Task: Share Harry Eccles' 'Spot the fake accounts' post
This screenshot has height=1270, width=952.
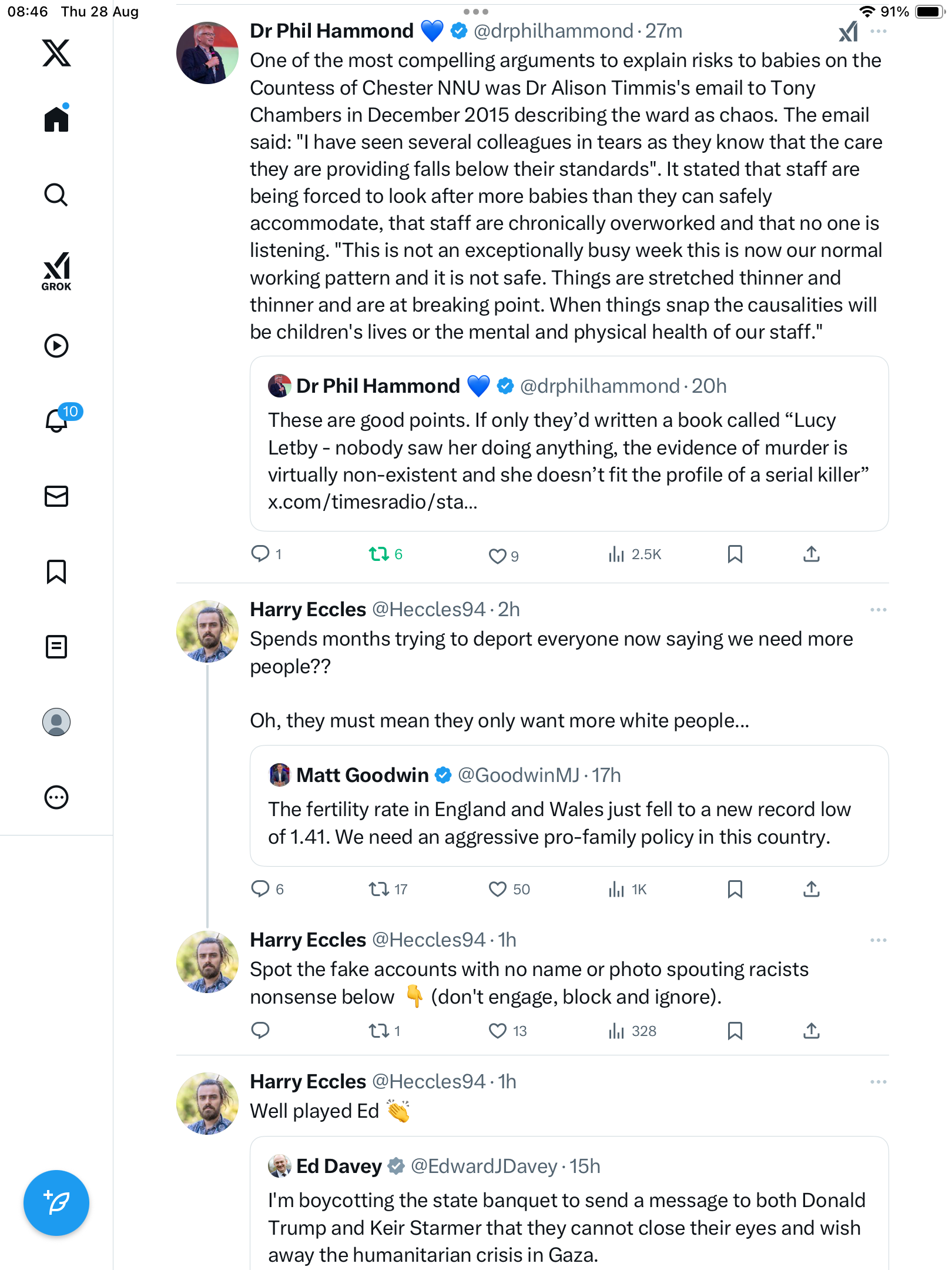Action: (811, 1031)
